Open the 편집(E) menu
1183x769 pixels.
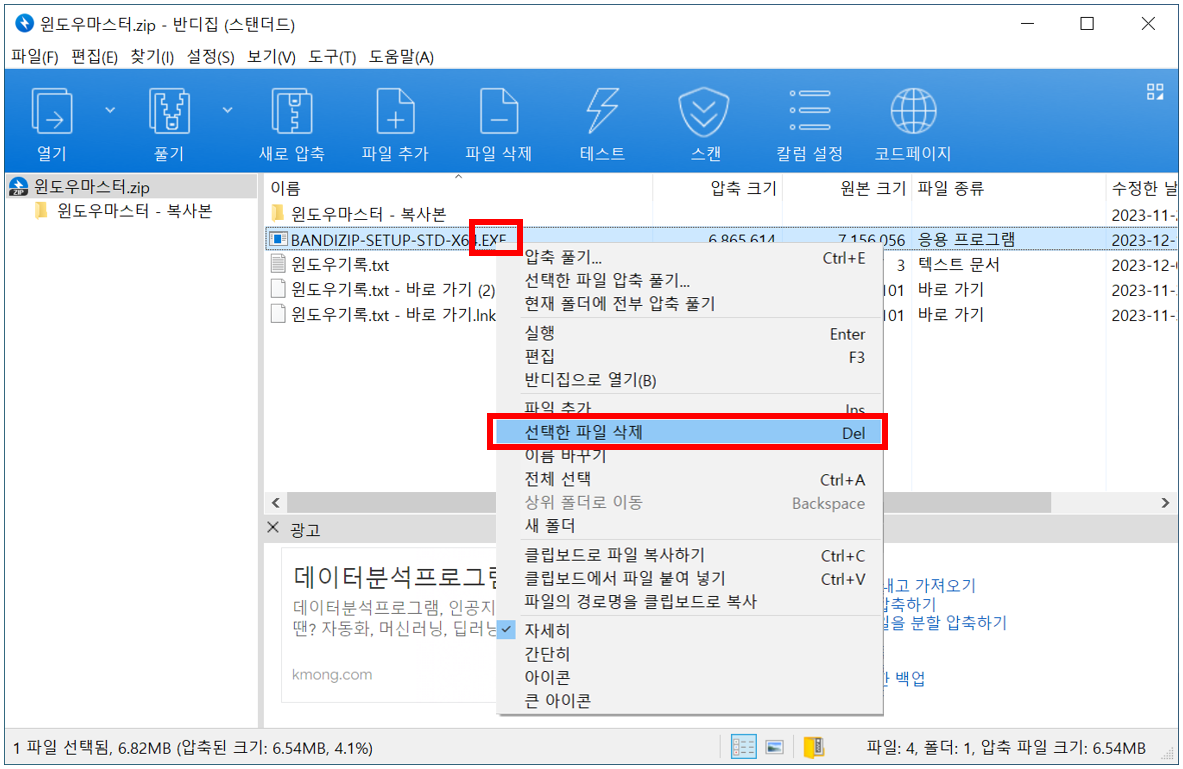[94, 57]
